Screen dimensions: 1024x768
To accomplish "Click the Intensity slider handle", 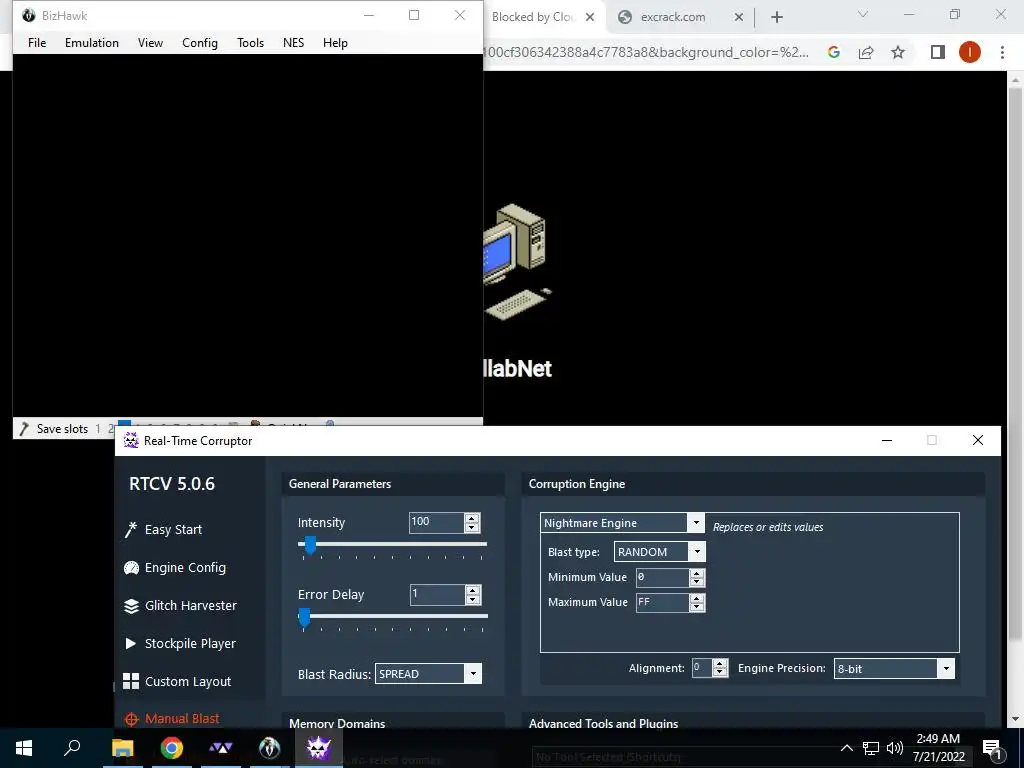I will (311, 545).
